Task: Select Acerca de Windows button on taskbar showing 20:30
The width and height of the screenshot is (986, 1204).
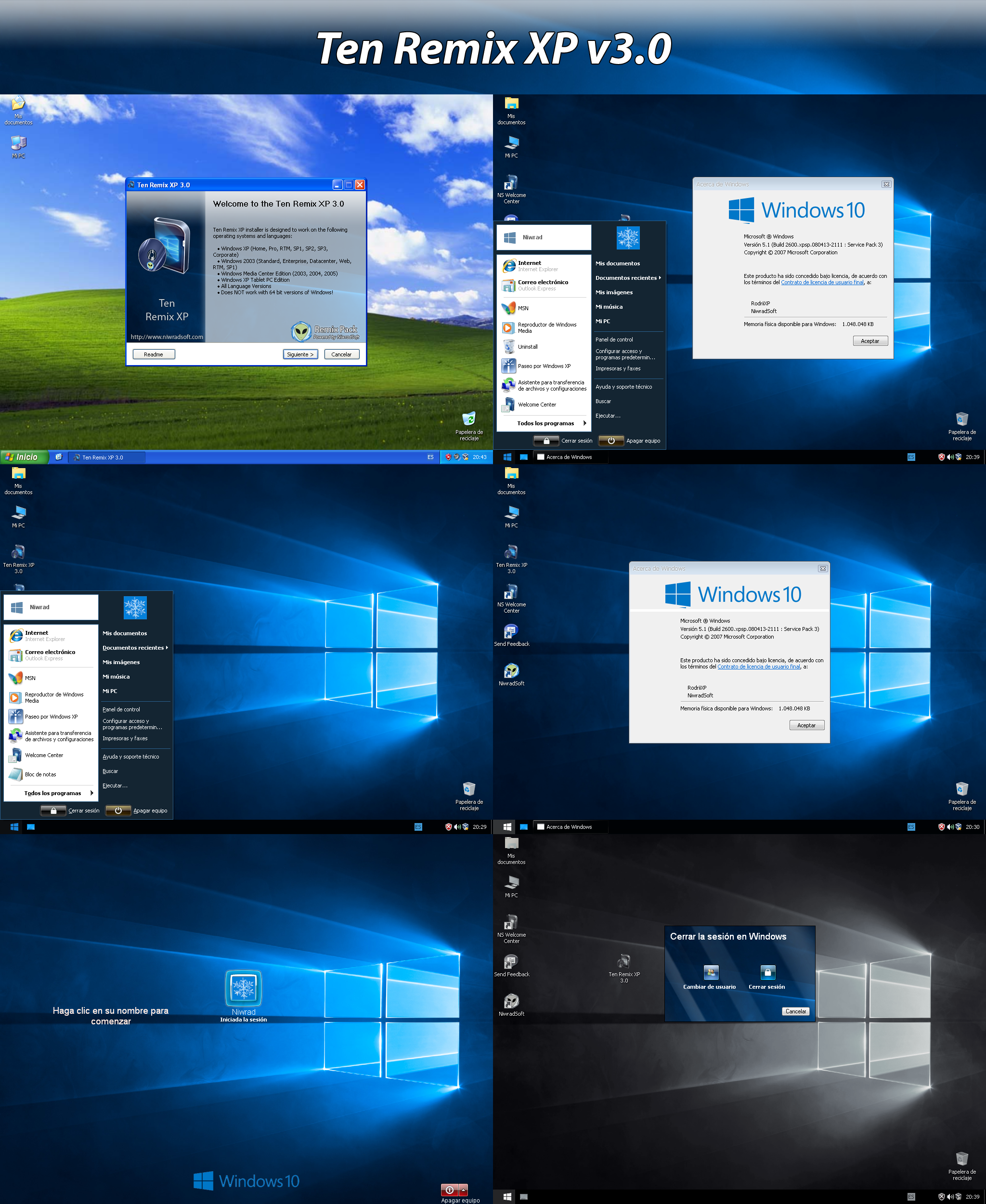Action: (570, 827)
